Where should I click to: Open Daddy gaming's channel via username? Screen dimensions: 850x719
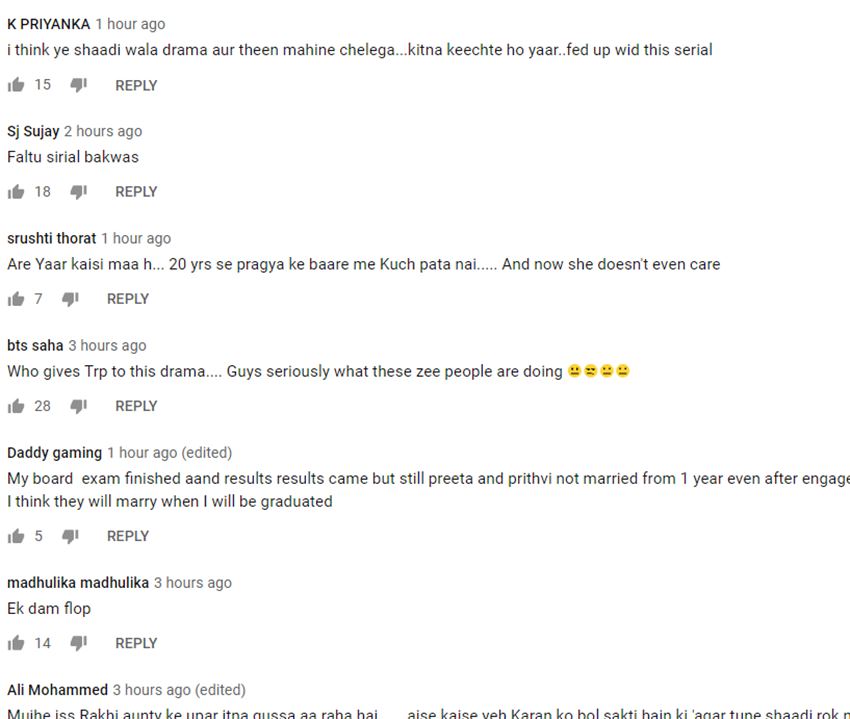click(x=54, y=453)
